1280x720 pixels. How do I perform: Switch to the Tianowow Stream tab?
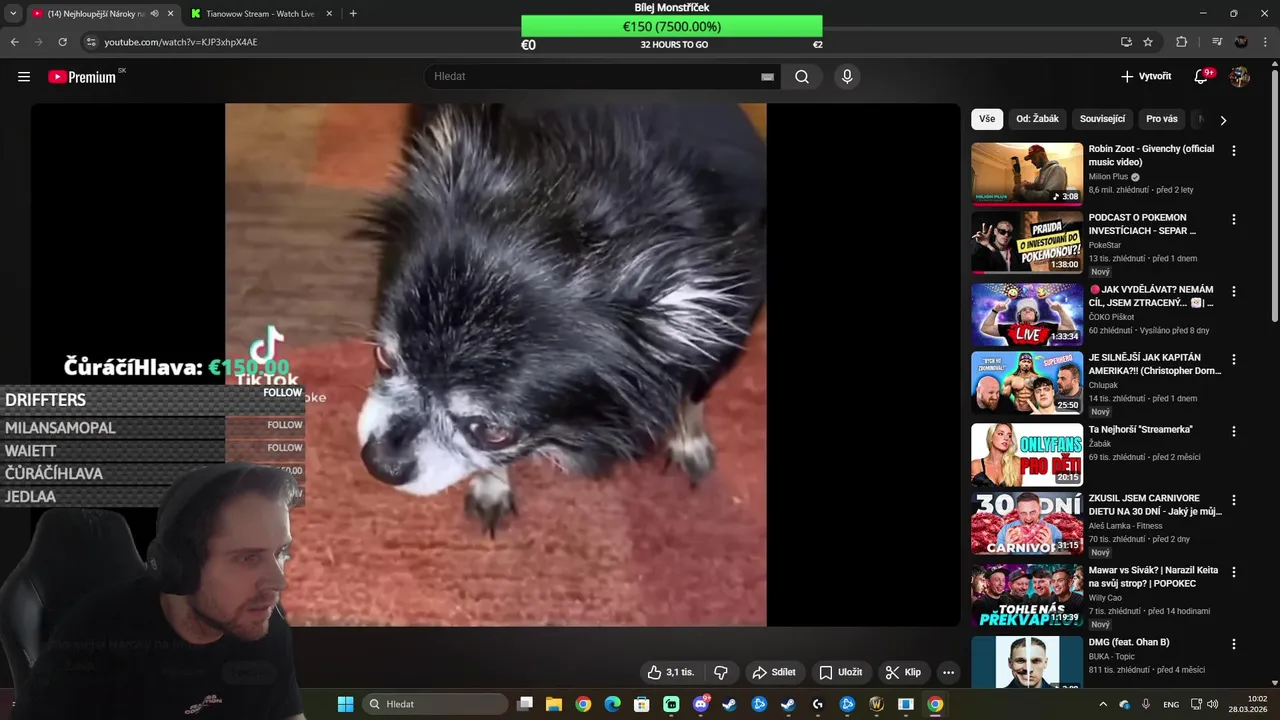coord(260,14)
